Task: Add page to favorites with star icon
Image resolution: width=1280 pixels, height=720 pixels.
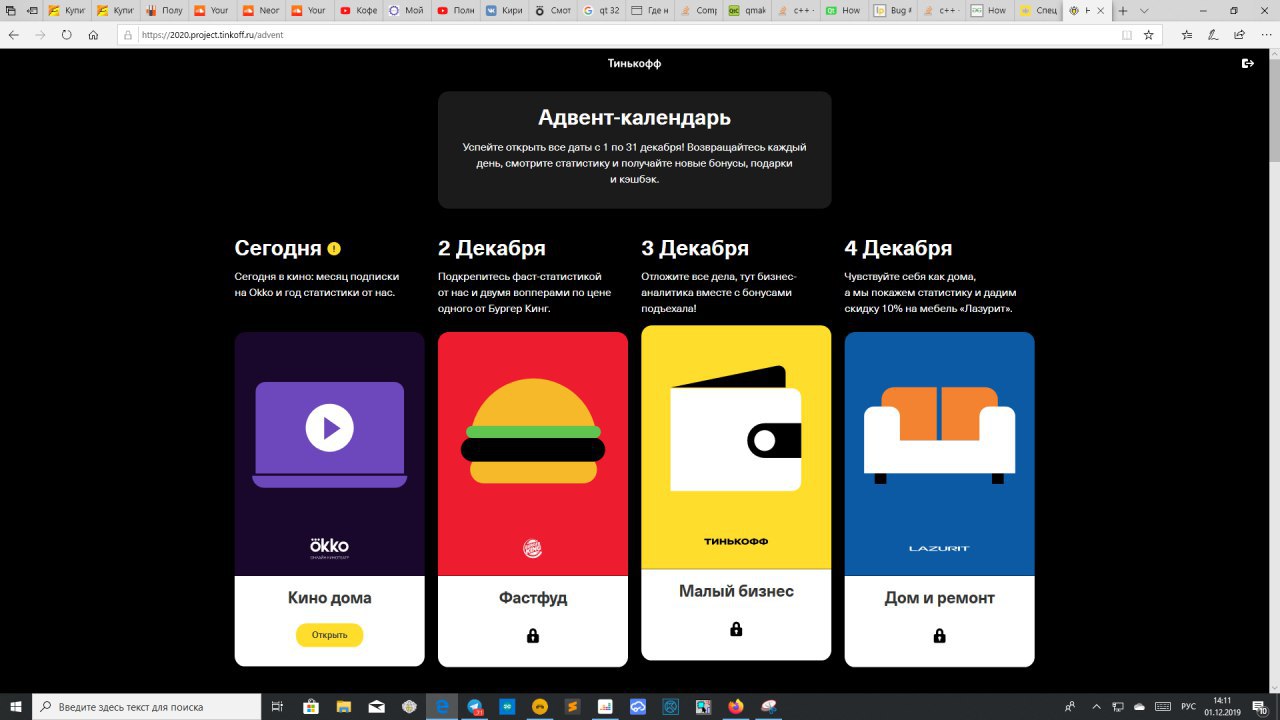Action: (x=1149, y=34)
